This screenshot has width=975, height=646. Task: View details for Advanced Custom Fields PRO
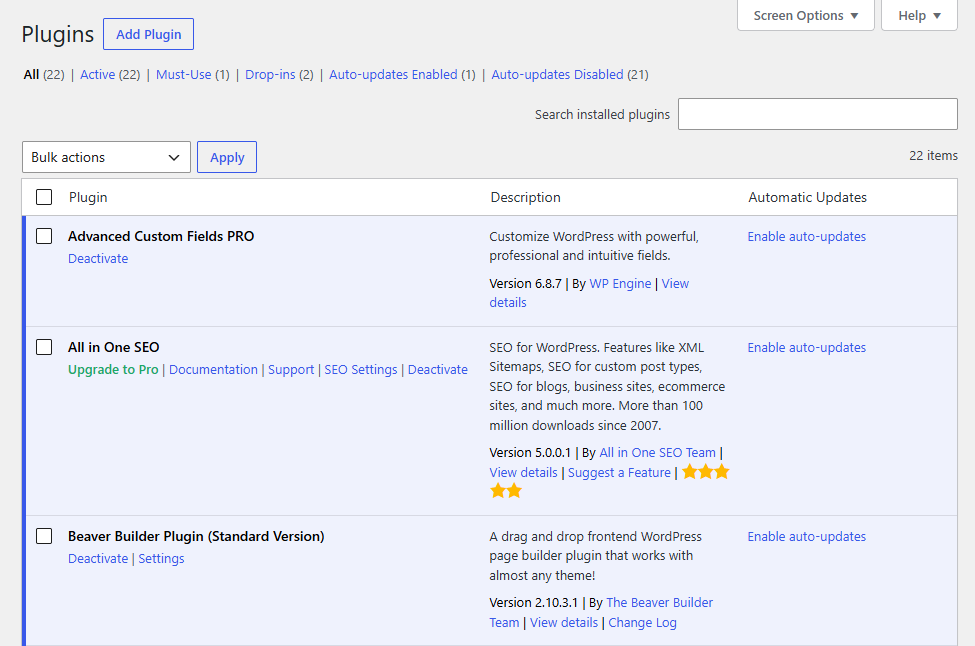point(675,284)
